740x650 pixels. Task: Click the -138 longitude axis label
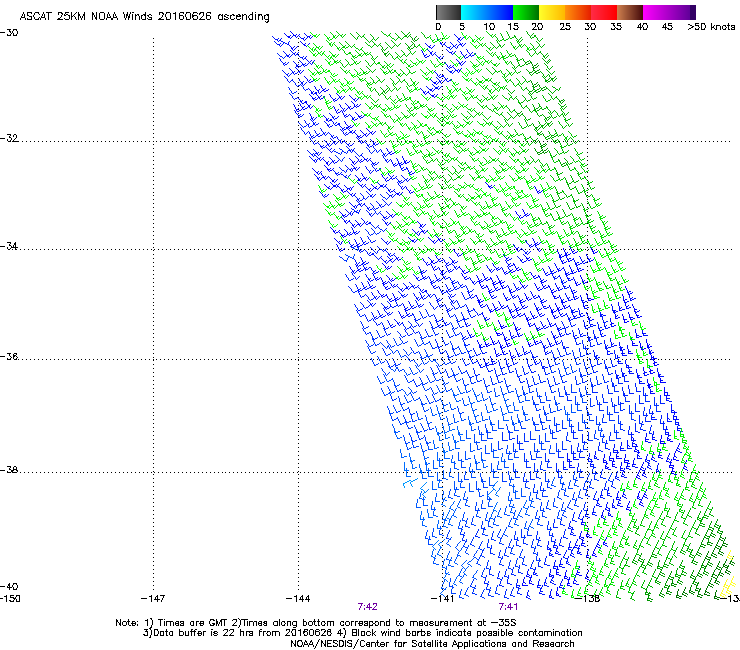[588, 599]
